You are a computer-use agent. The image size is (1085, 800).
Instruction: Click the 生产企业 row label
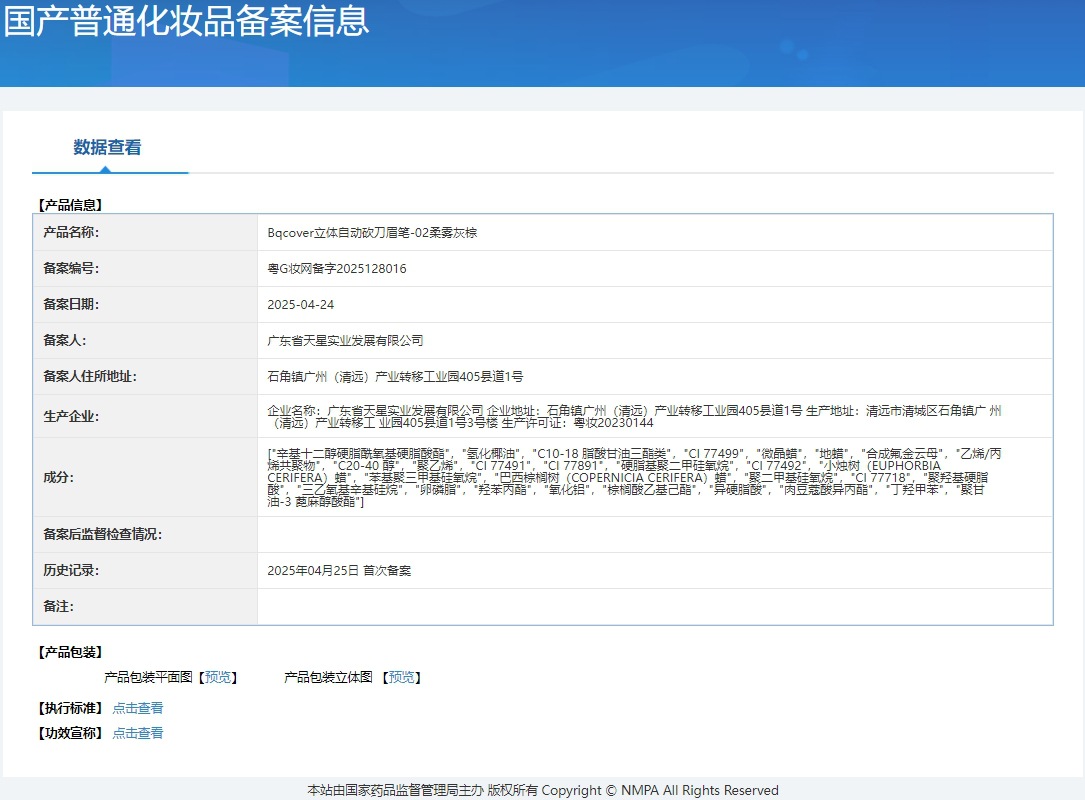pyautogui.click(x=71, y=417)
